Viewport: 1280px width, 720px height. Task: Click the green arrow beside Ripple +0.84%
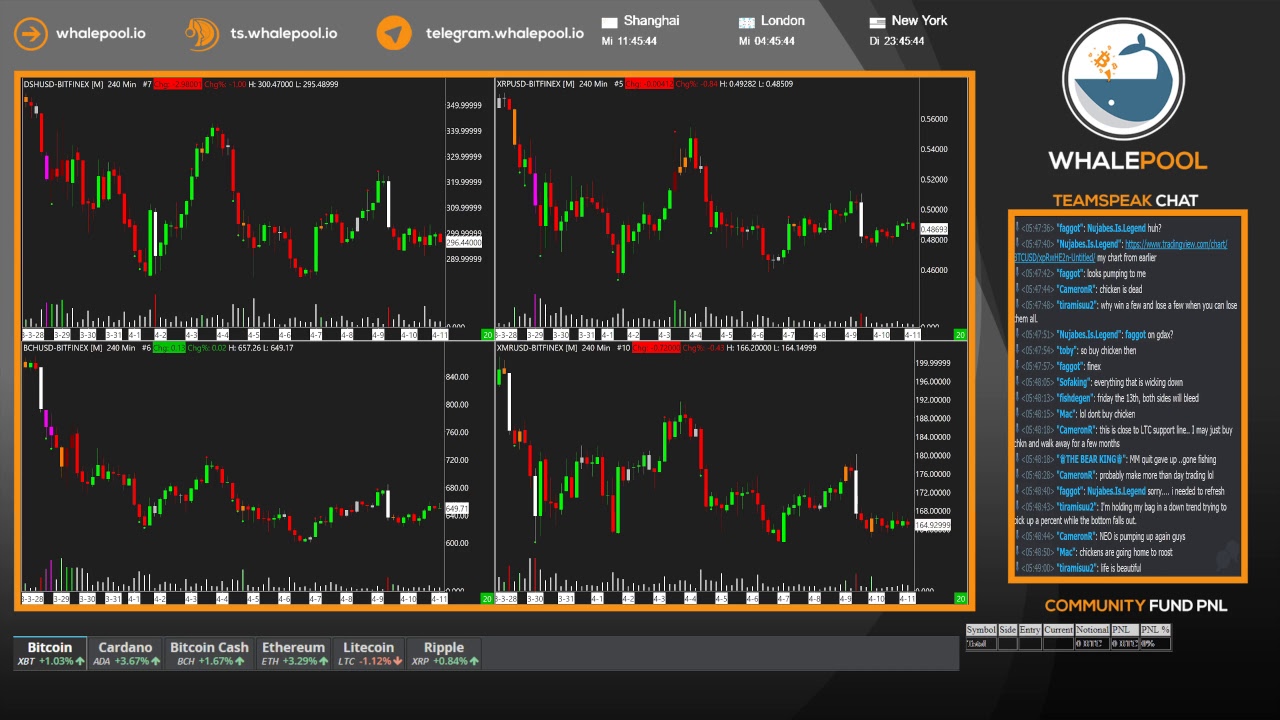474,661
